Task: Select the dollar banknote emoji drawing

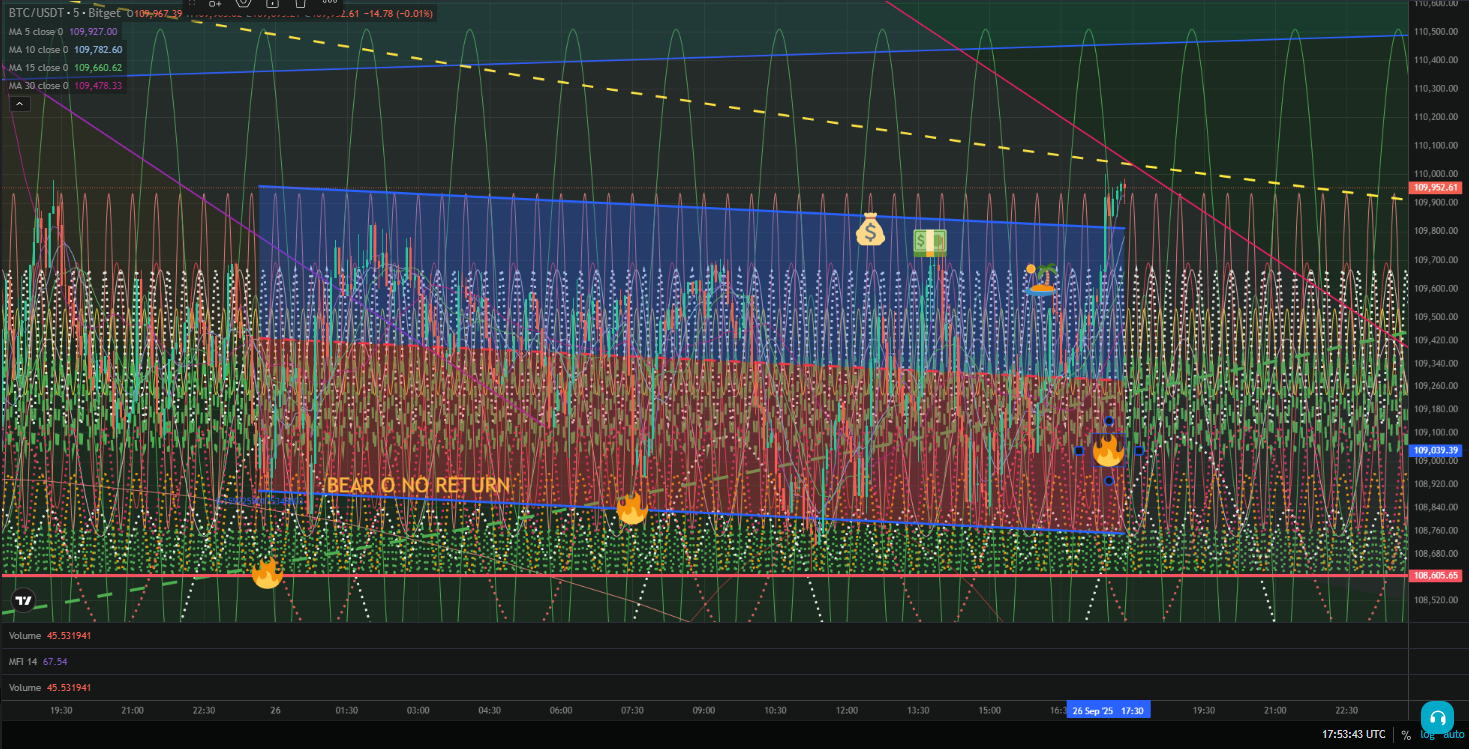Action: pos(930,242)
